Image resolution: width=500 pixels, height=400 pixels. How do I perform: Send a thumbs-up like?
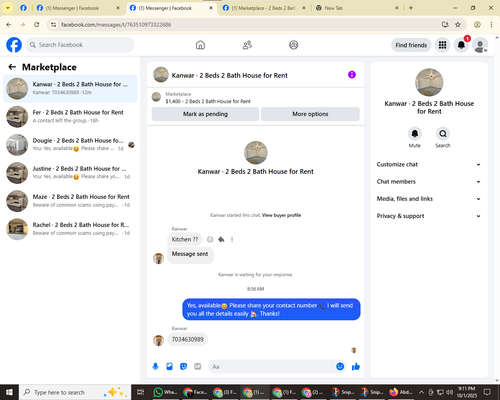coord(356,367)
